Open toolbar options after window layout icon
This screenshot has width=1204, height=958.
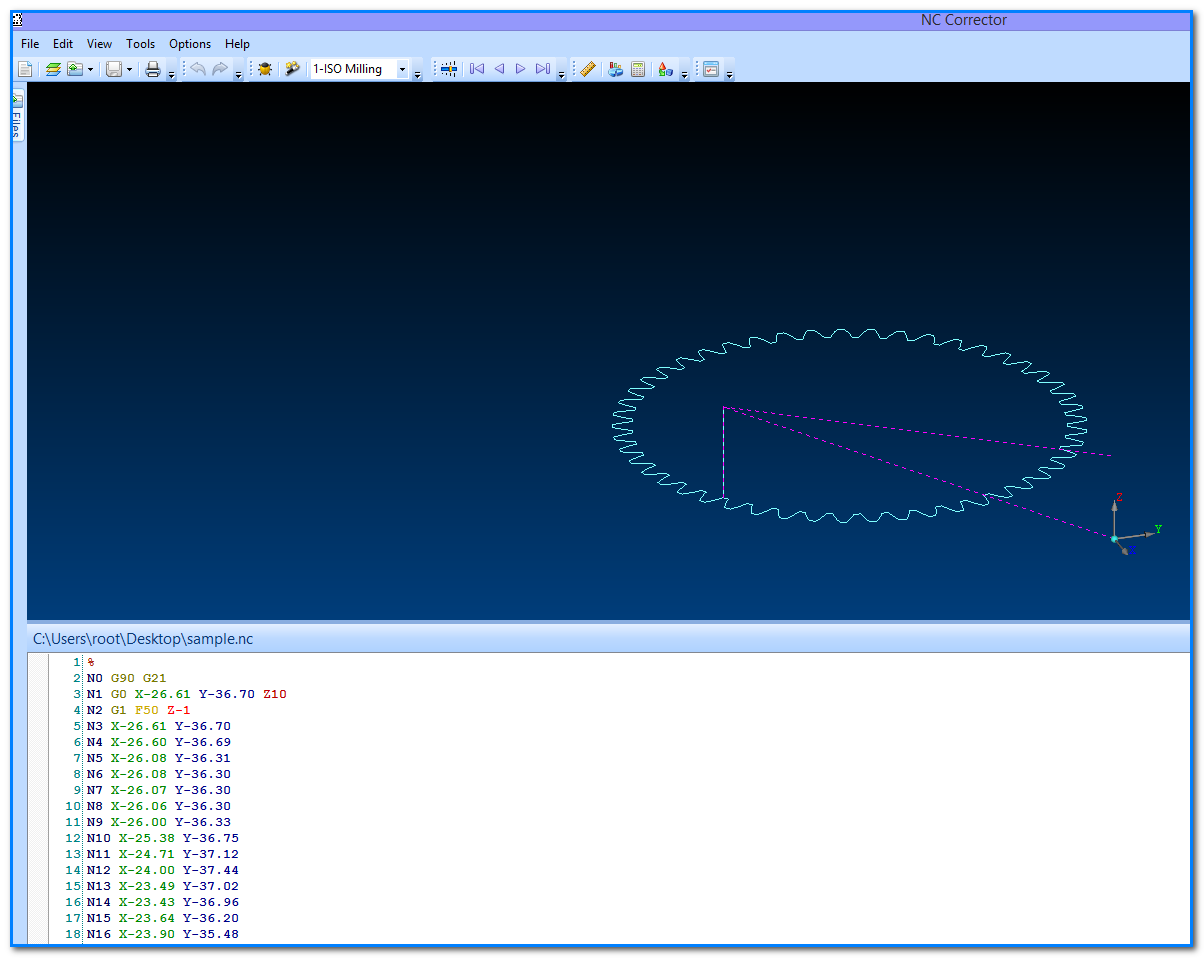(730, 72)
